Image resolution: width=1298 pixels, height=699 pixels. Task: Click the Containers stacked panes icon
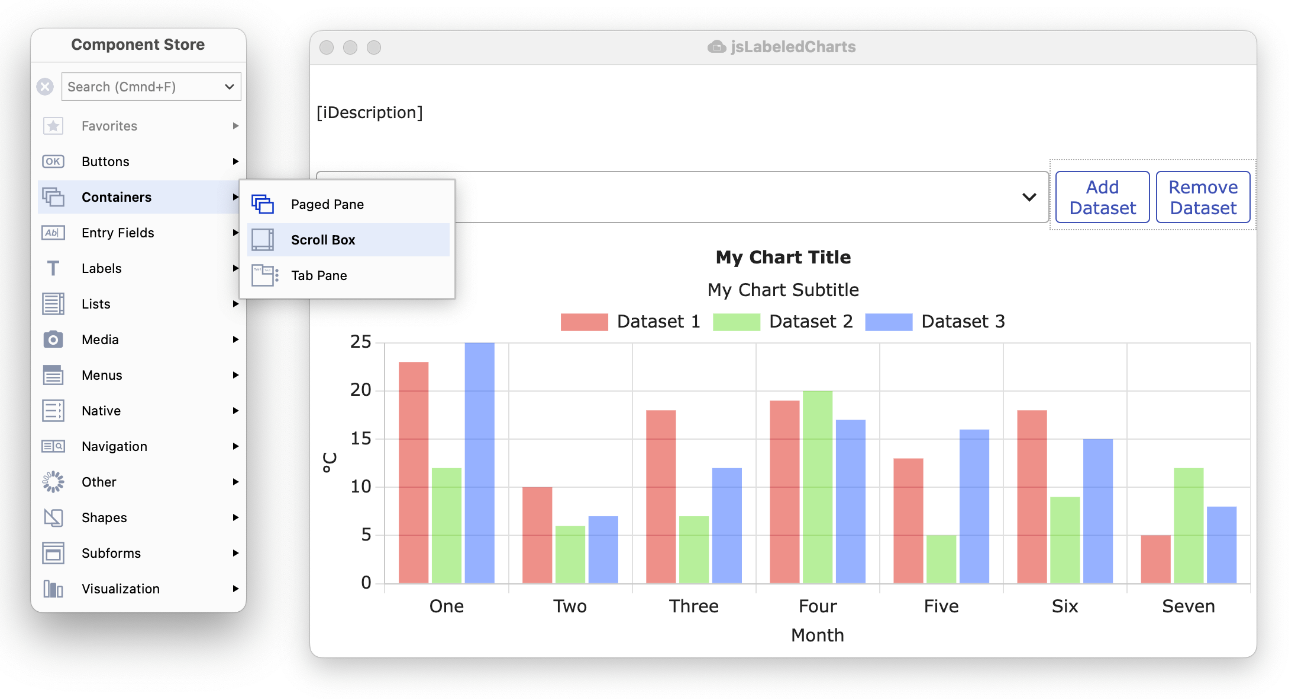pyautogui.click(x=53, y=197)
